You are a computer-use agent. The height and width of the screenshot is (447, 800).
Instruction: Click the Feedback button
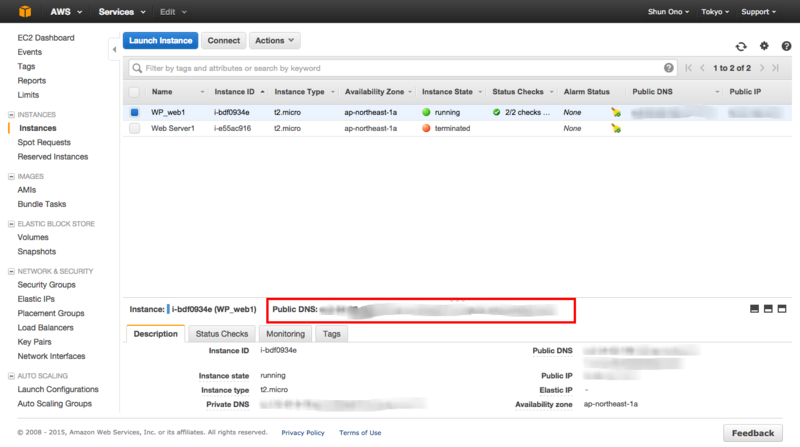pyautogui.click(x=753, y=433)
